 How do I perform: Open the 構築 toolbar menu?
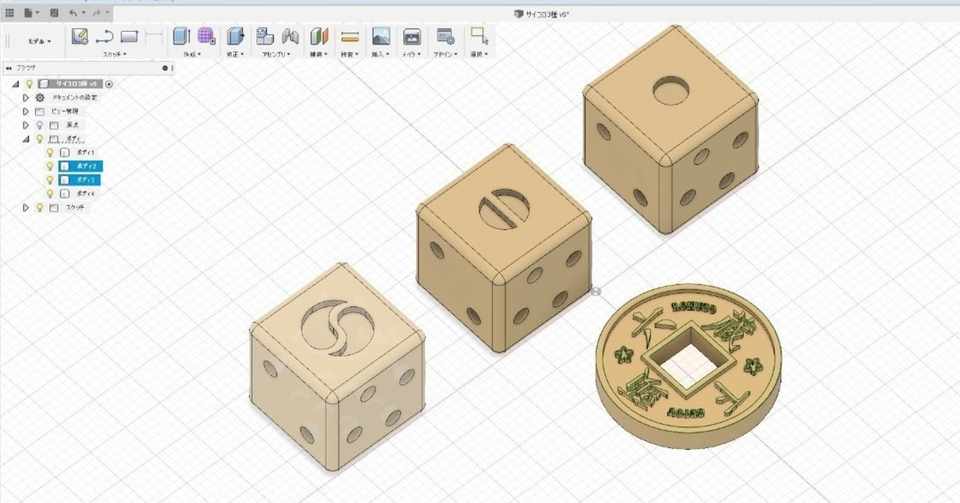pyautogui.click(x=318, y=54)
